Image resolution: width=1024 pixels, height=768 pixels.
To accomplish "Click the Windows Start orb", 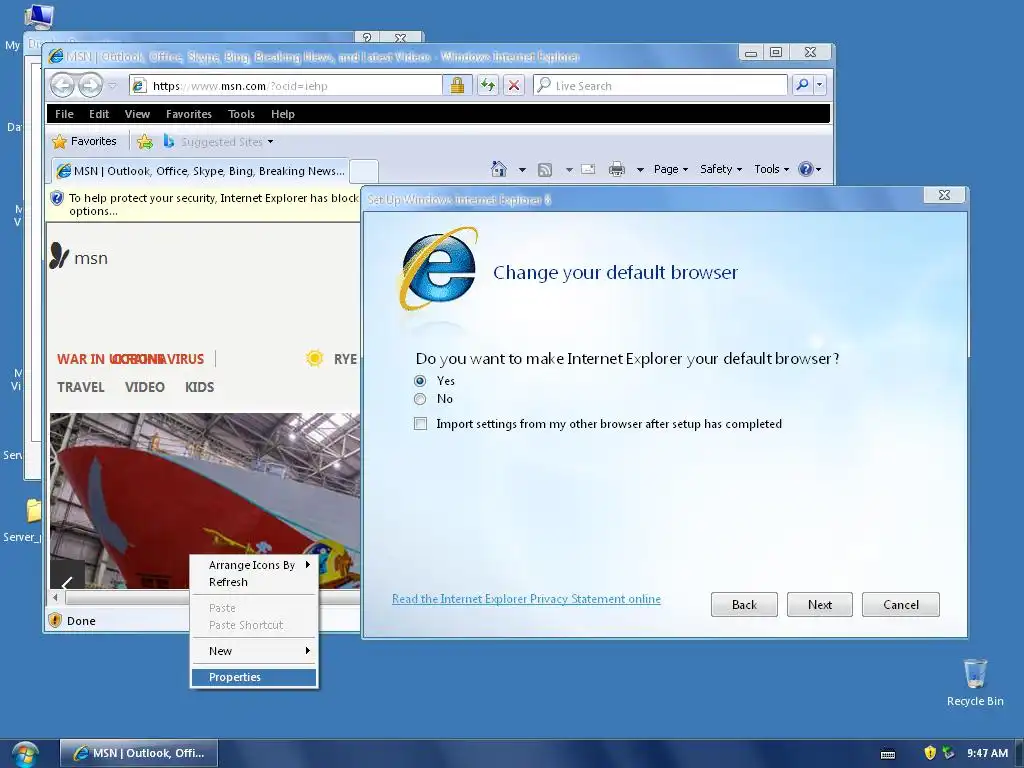I will 25,754.
